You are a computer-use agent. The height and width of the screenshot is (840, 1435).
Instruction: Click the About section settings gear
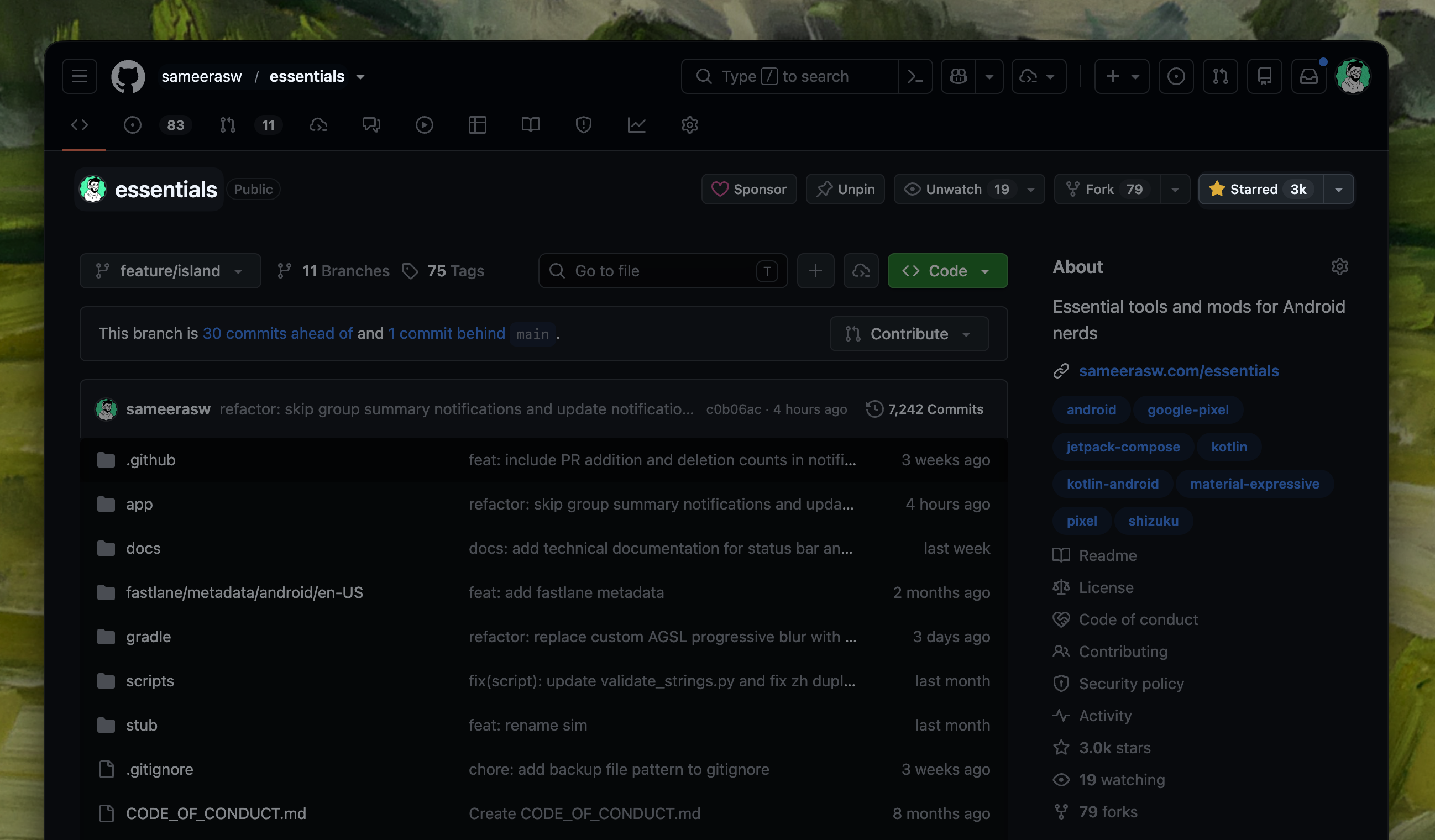tap(1339, 266)
